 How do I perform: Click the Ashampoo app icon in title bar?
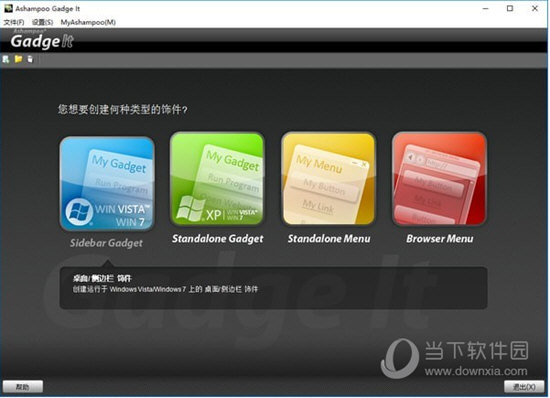point(8,8)
